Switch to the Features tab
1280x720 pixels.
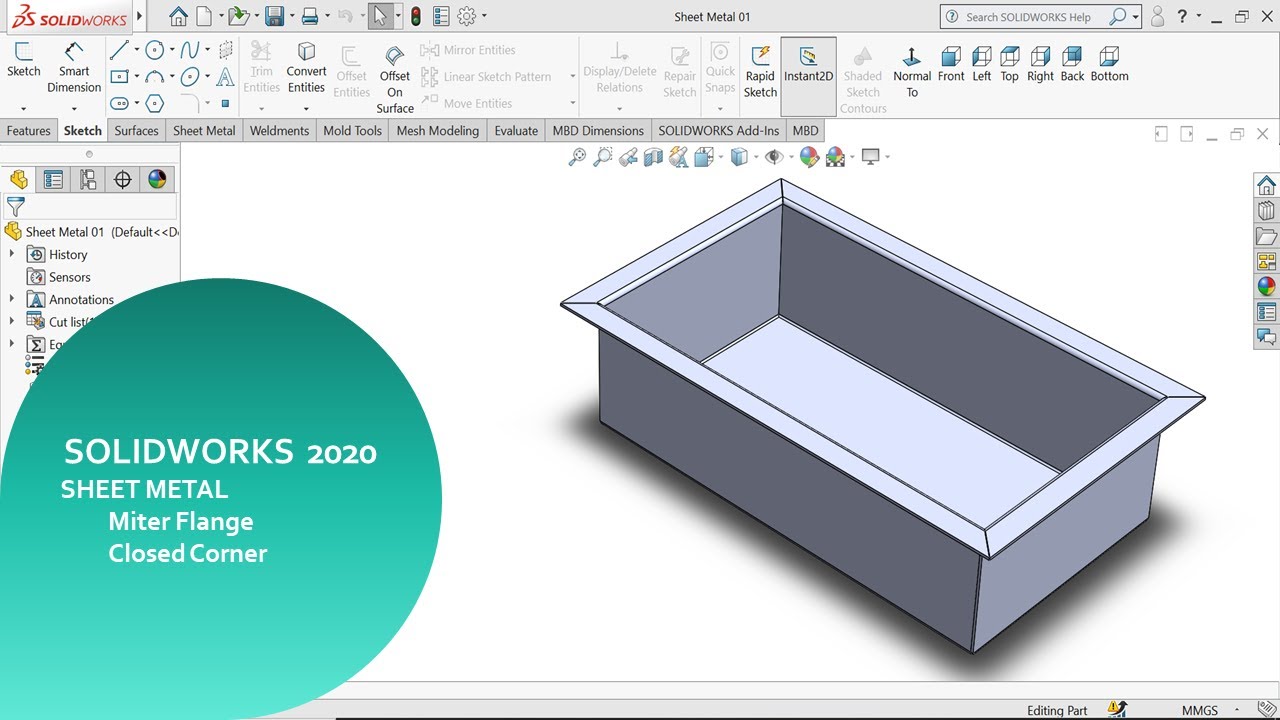click(x=28, y=130)
